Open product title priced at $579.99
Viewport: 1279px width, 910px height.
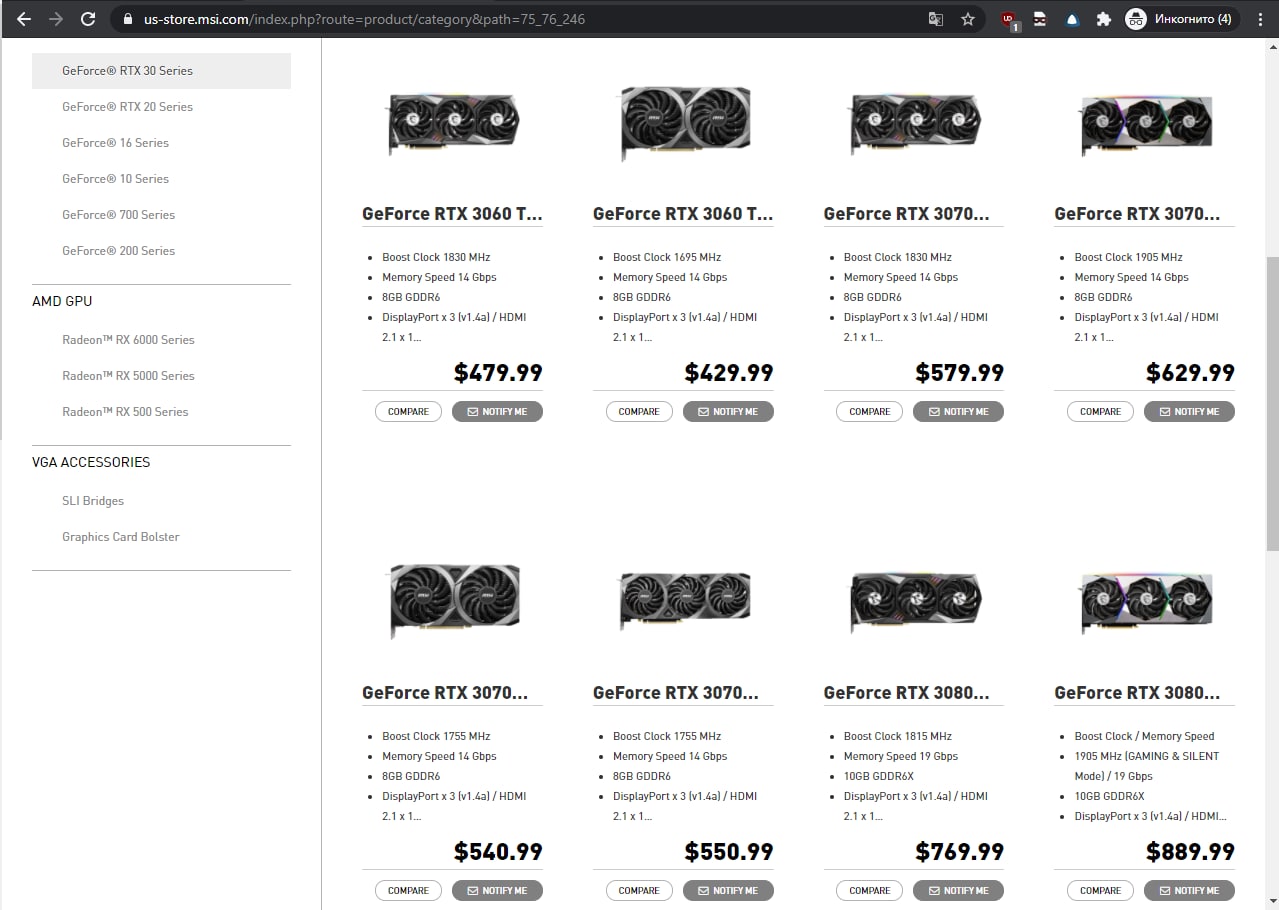click(906, 214)
